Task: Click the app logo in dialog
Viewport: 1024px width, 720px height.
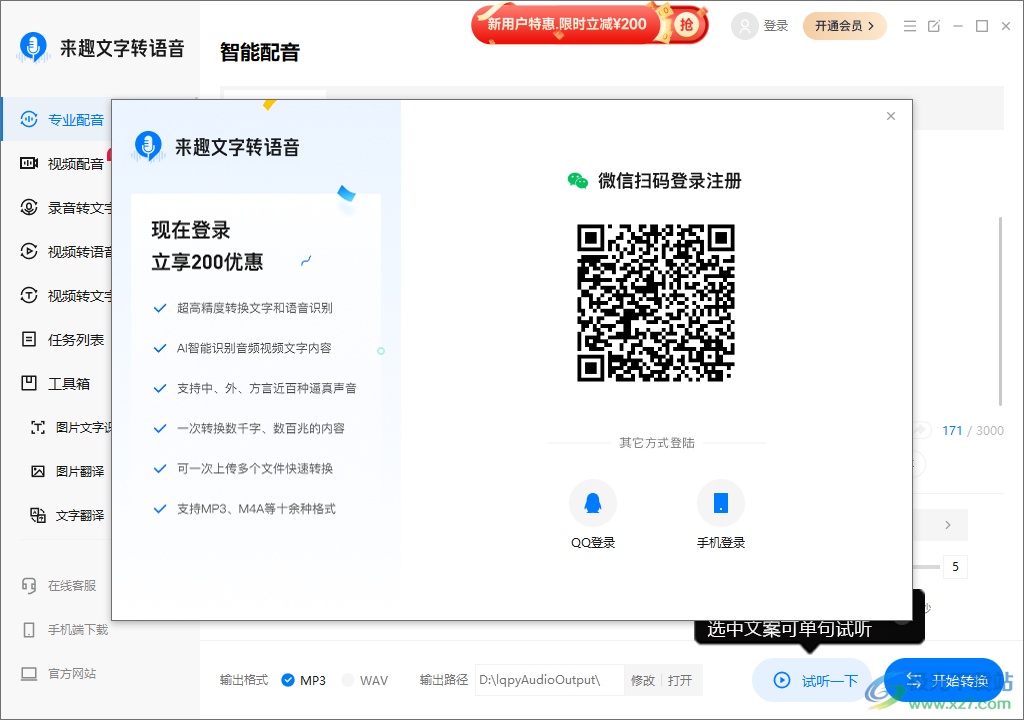Action: tap(148, 146)
